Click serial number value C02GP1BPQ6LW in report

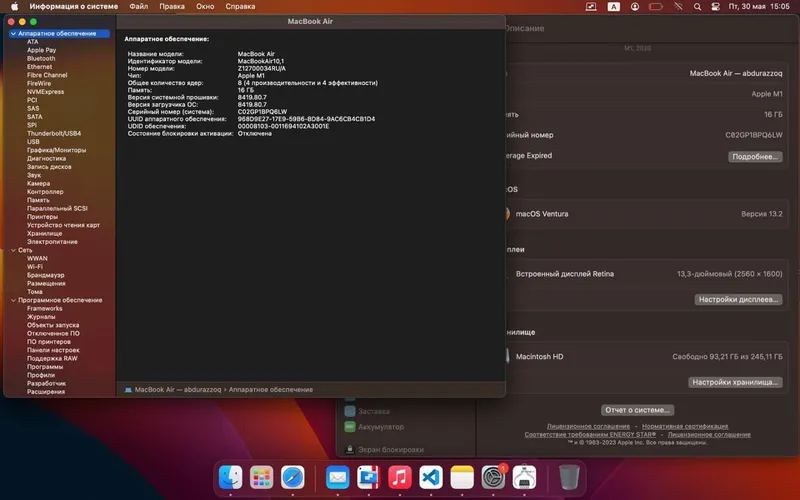pos(262,112)
